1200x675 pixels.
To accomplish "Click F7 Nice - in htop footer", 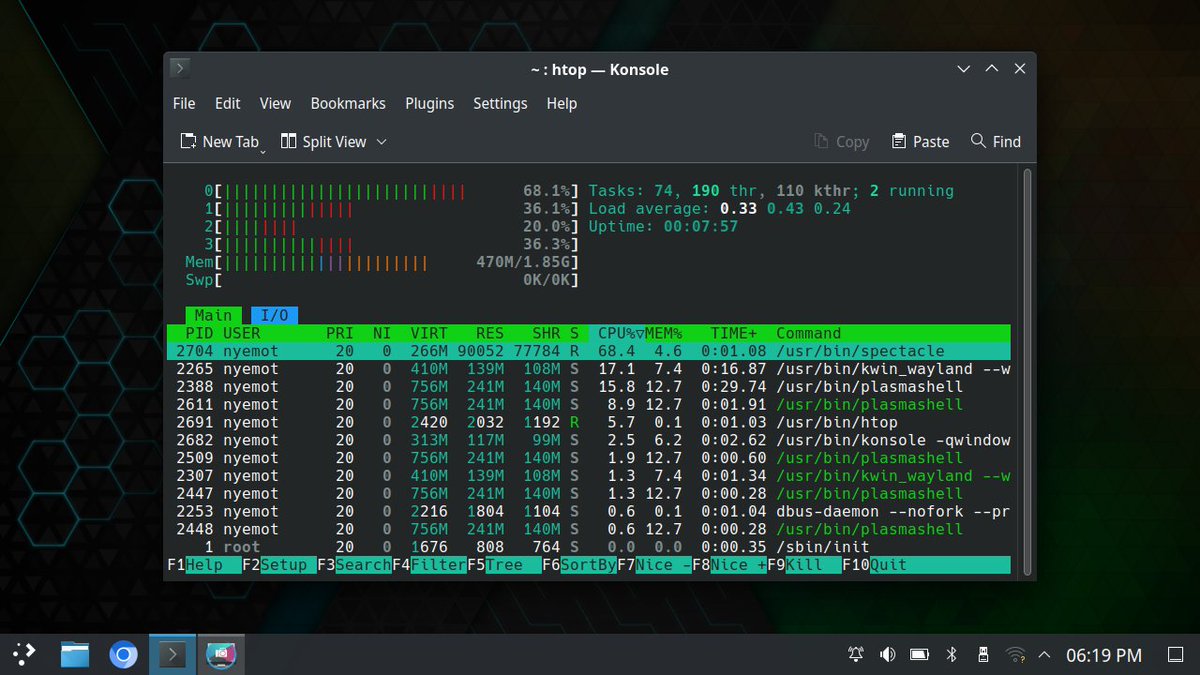I will [654, 565].
